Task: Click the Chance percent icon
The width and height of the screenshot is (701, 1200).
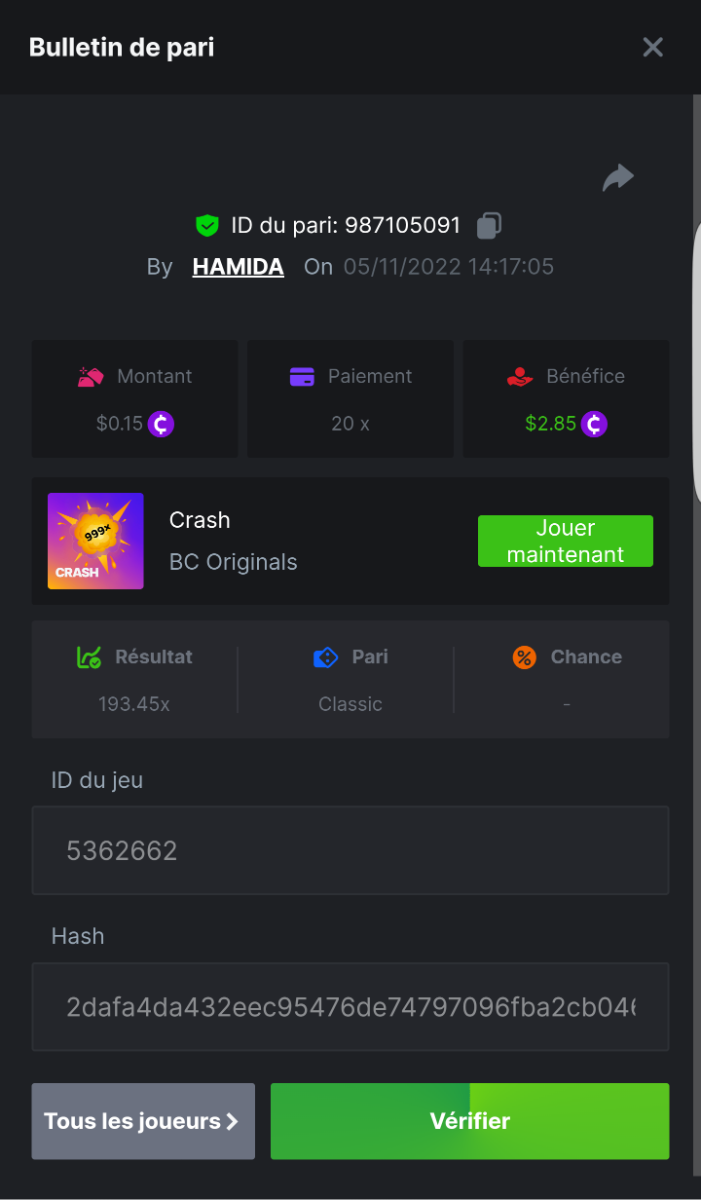Action: (524, 657)
